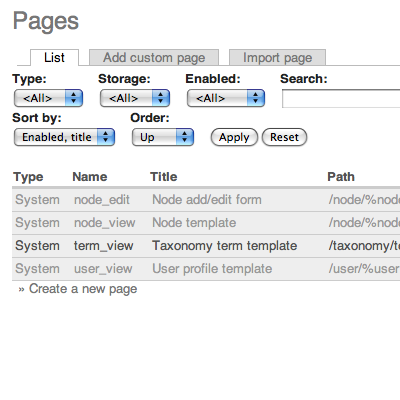Expand the Sort by dropdown
Screen dimensions: 400x400
[64, 137]
